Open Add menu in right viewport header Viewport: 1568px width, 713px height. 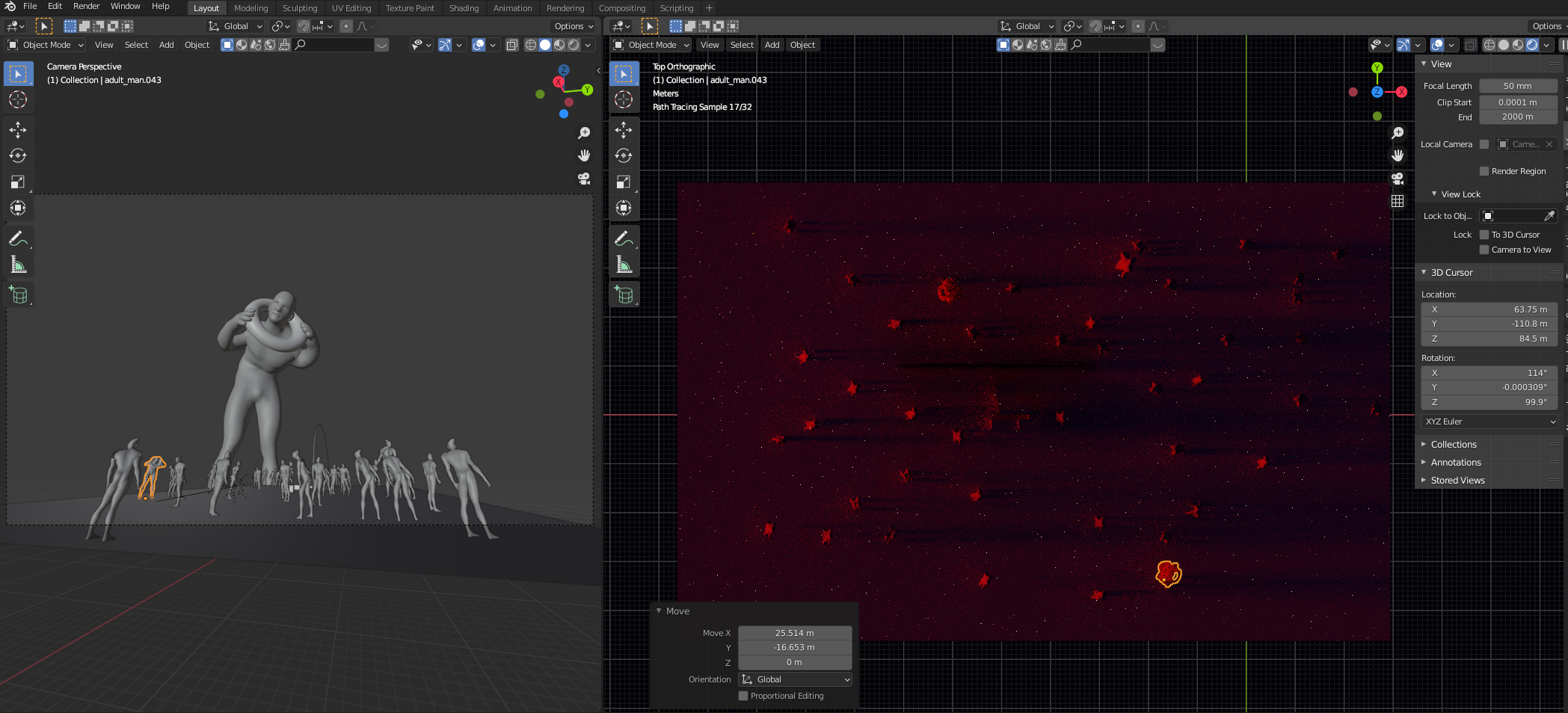coord(772,45)
